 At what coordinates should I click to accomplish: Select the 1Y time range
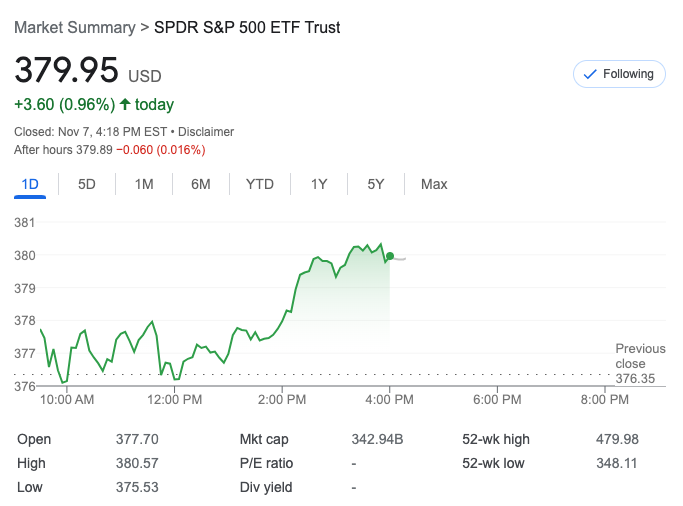tap(319, 184)
